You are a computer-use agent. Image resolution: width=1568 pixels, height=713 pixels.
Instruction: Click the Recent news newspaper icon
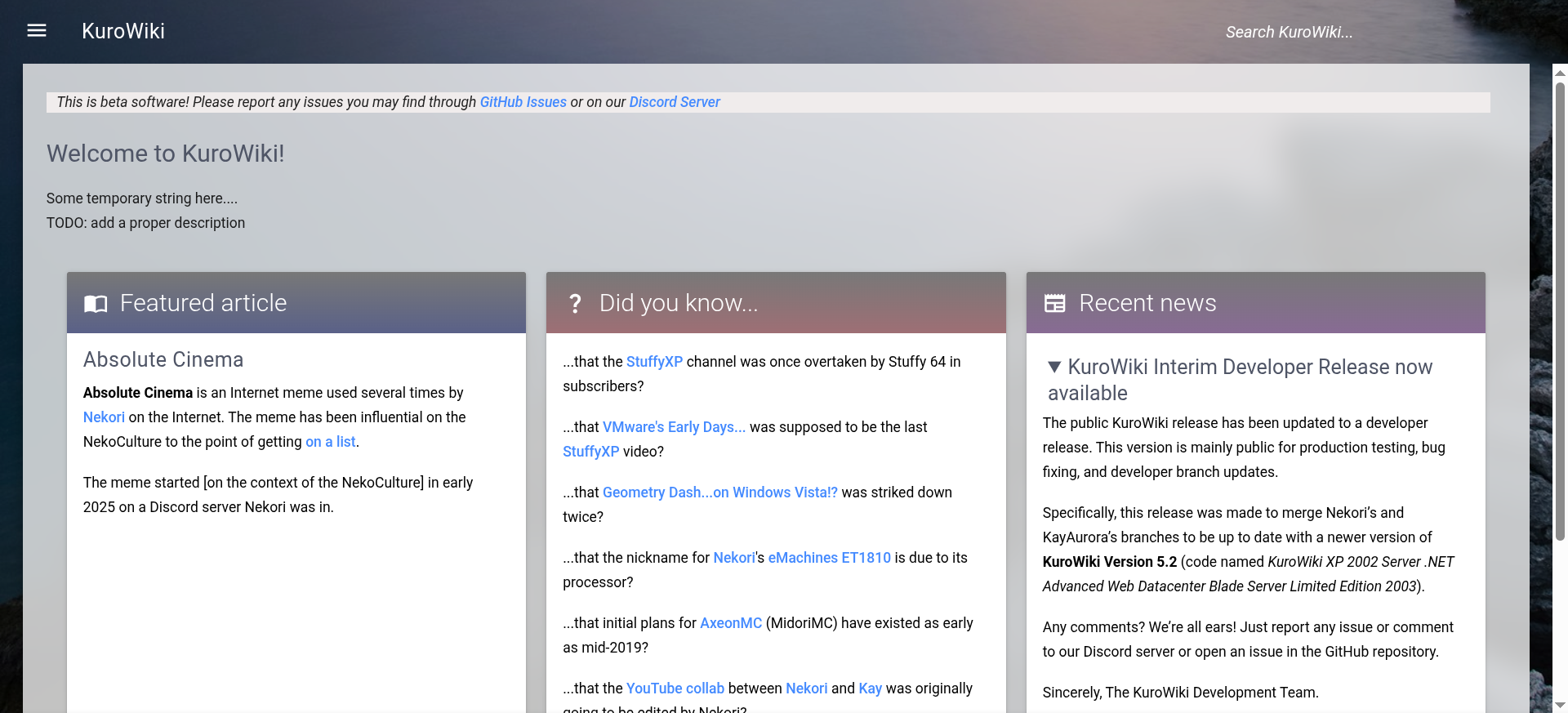click(x=1055, y=303)
